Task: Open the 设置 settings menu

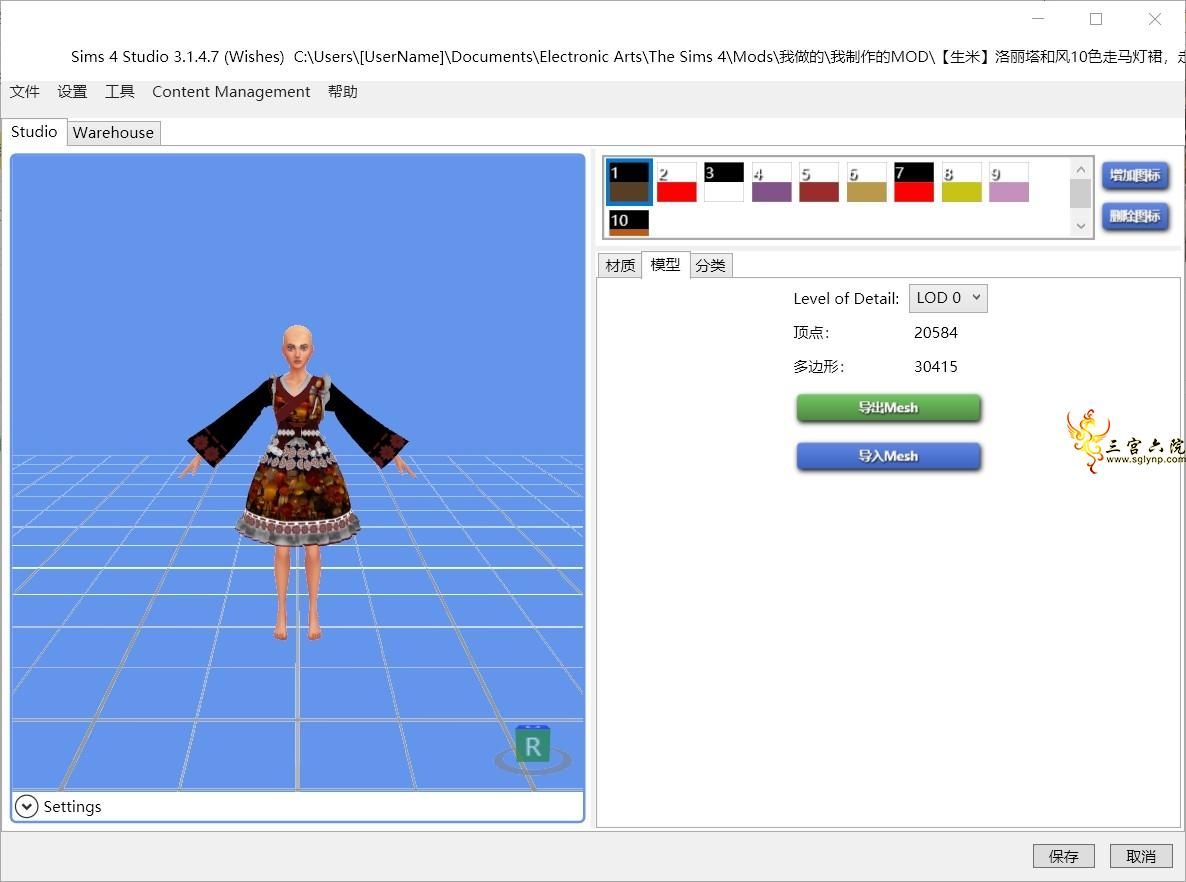Action: point(73,92)
